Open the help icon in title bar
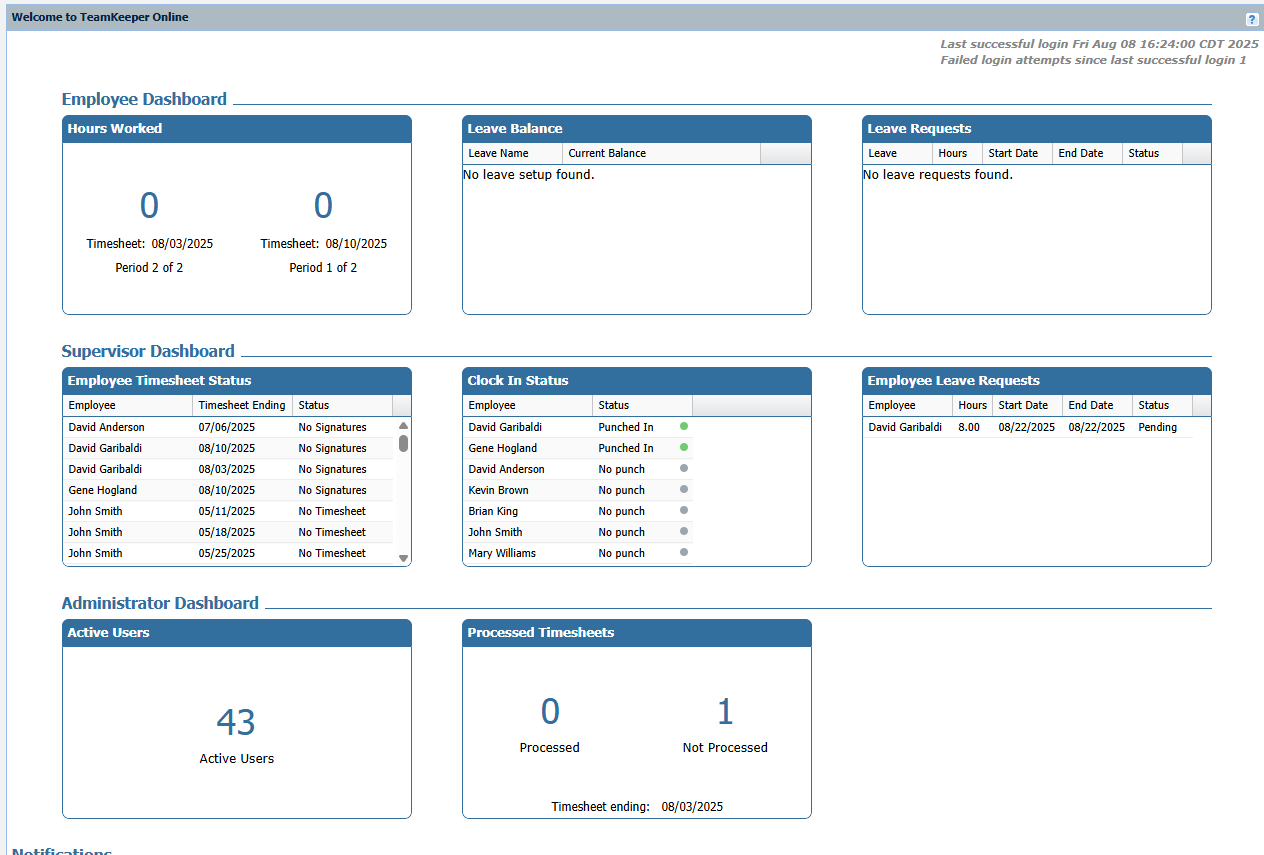 [1252, 19]
